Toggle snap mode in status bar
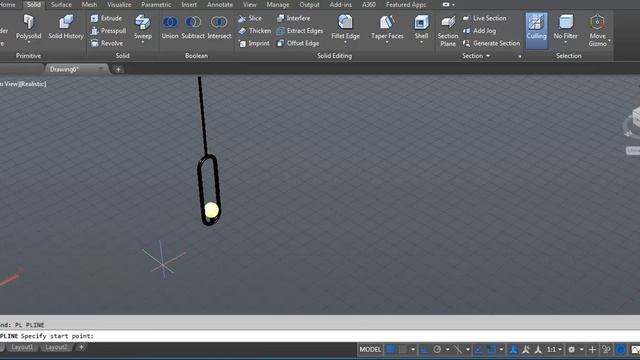This screenshot has width=640, height=360. (x=403, y=349)
